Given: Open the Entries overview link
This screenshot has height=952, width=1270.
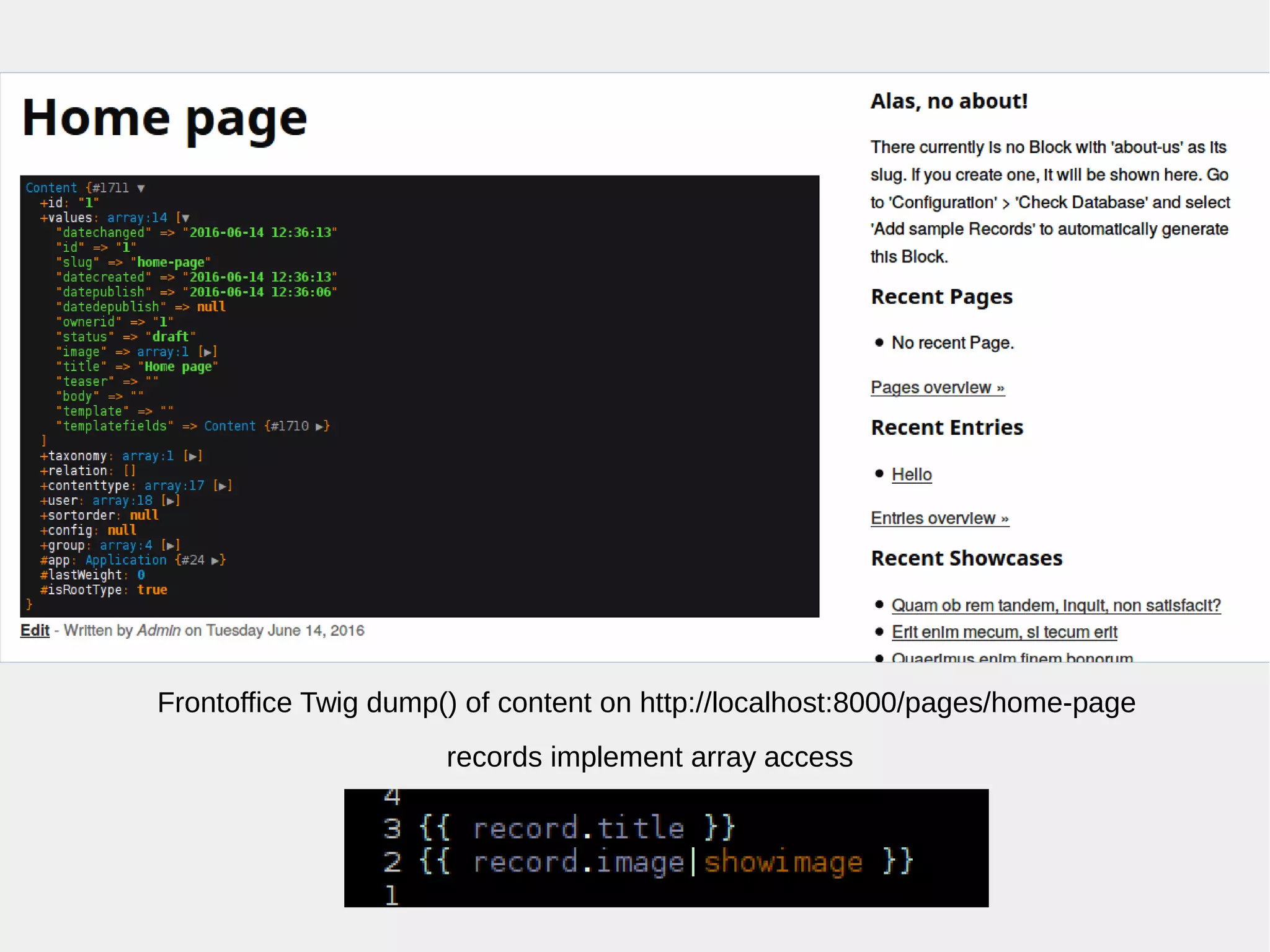Looking at the screenshot, I should [x=940, y=518].
